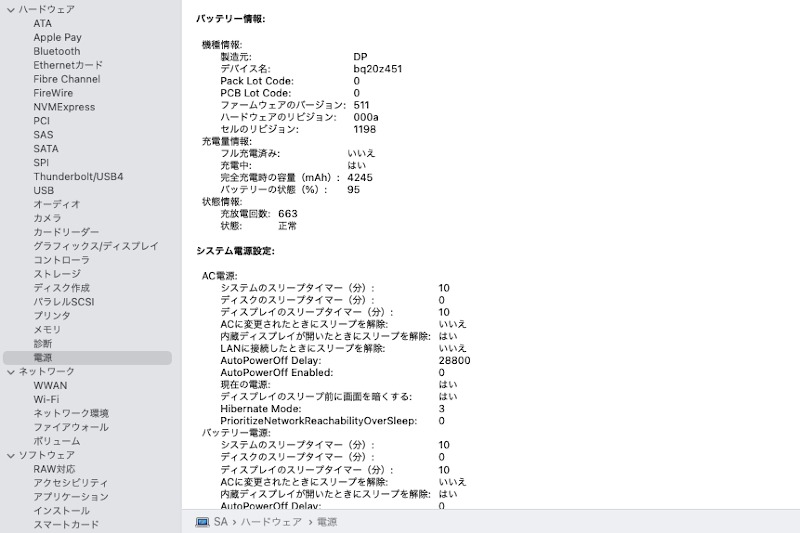
Task: Open the Thunderbolt/USB4 entry
Action: (78, 177)
